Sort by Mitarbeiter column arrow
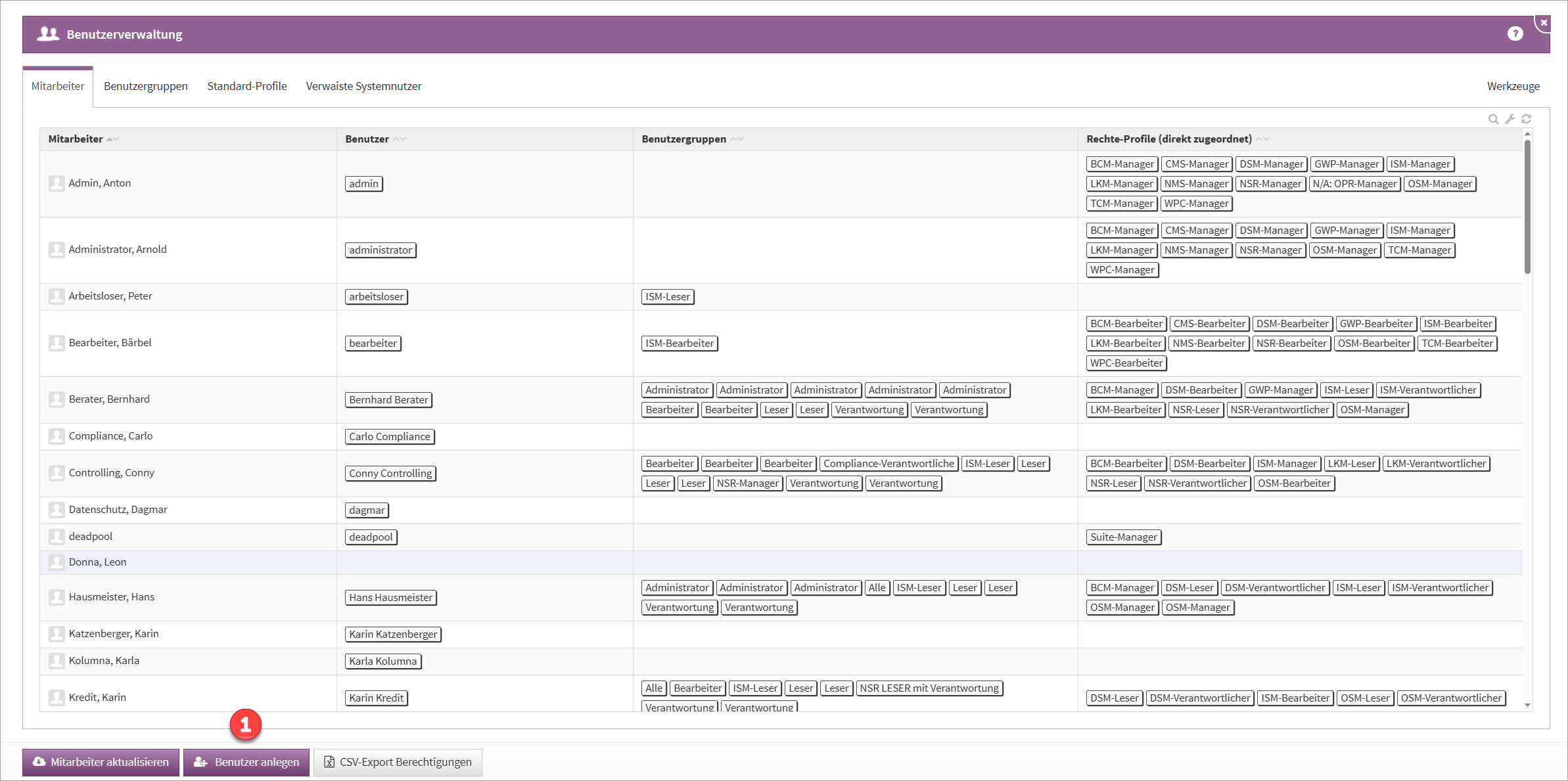1568x781 pixels. [112, 139]
